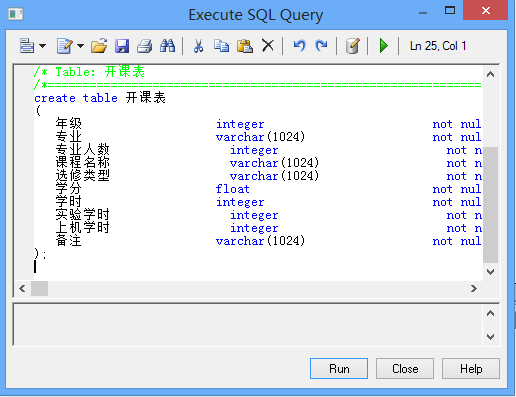516x397 pixels.
Task: Click the Save floppy disk icon
Action: [122, 46]
